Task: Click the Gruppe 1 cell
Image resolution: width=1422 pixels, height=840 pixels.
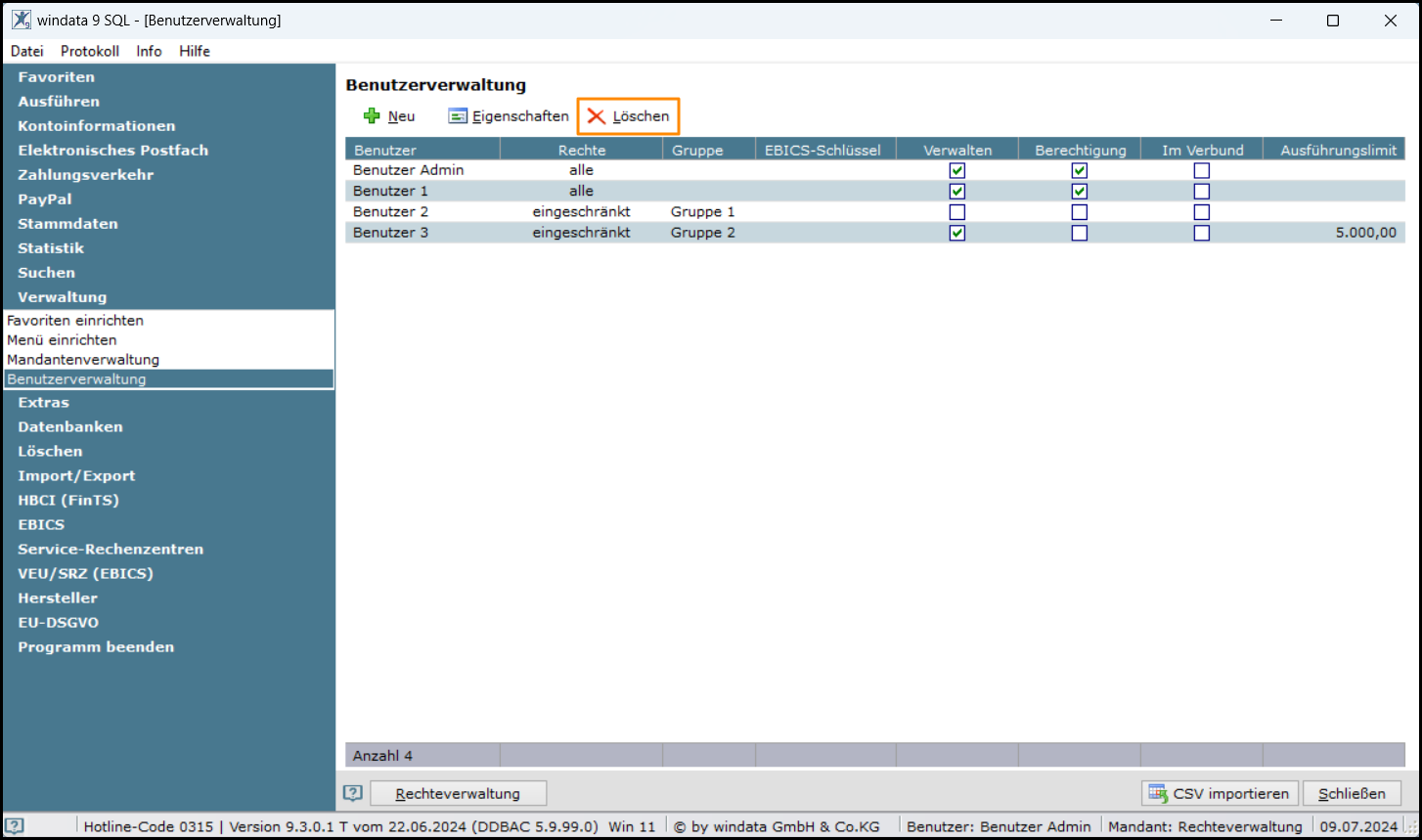Action: (x=703, y=211)
